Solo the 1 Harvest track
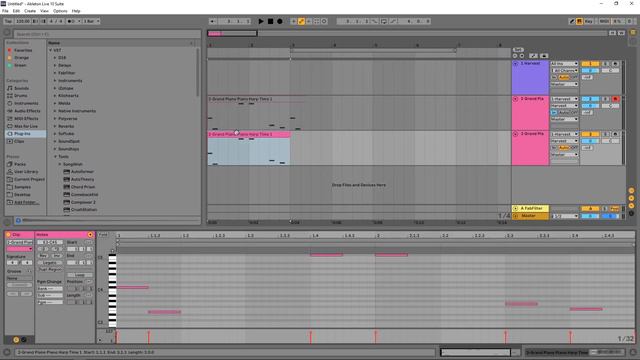Viewport: 640px width, 360px height. point(606,64)
